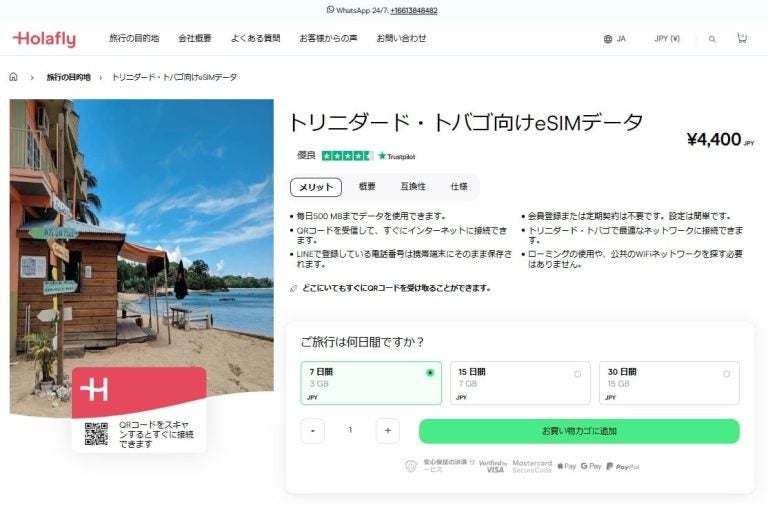The height and width of the screenshot is (505, 768).
Task: Click the 毎日500 MB bullet text
Action: click(371, 216)
